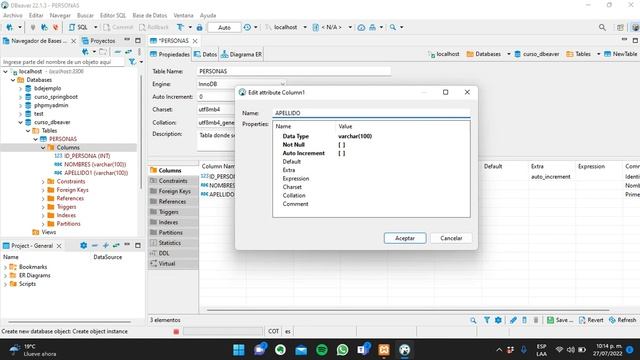Click the red stop indicator in status bar
Image resolution: width=640 pixels, height=360 pixels.
point(176,331)
